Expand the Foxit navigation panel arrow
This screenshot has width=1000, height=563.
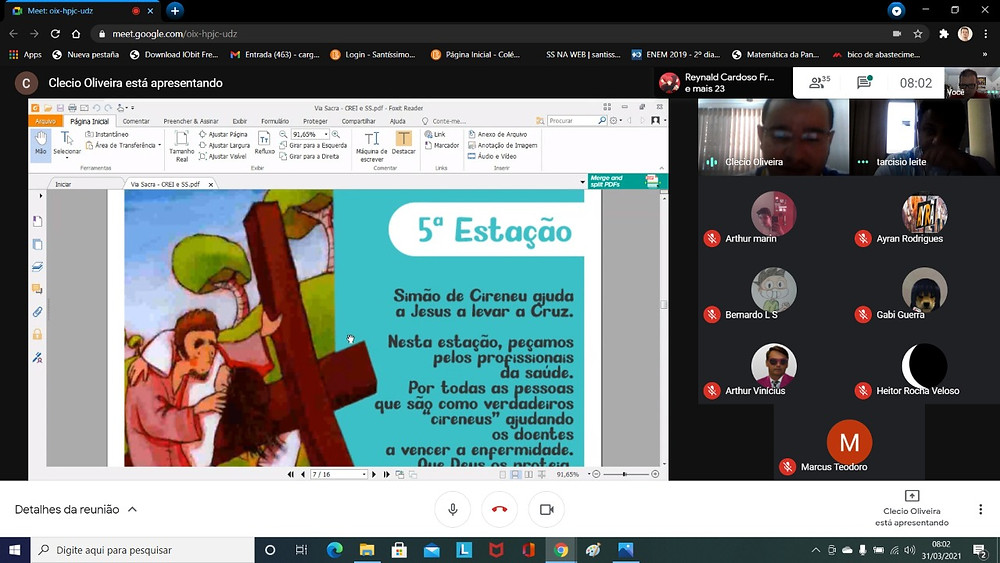click(41, 196)
